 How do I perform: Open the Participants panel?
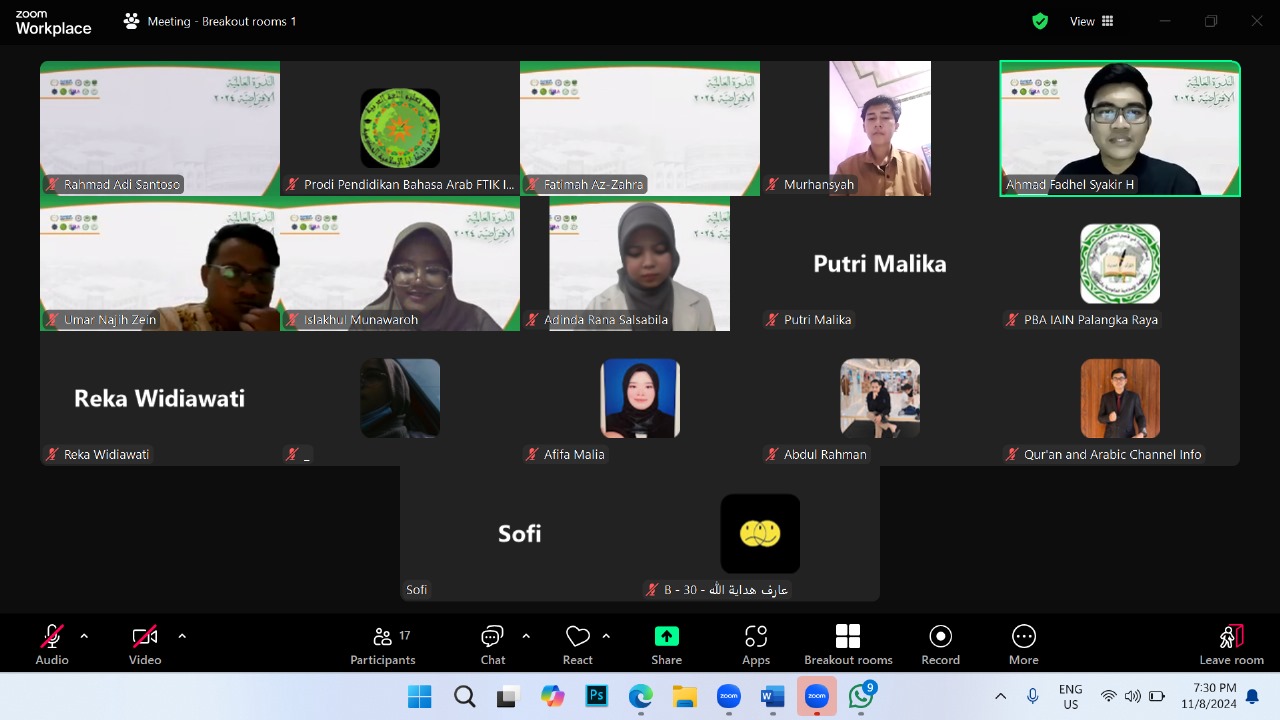coord(382,644)
